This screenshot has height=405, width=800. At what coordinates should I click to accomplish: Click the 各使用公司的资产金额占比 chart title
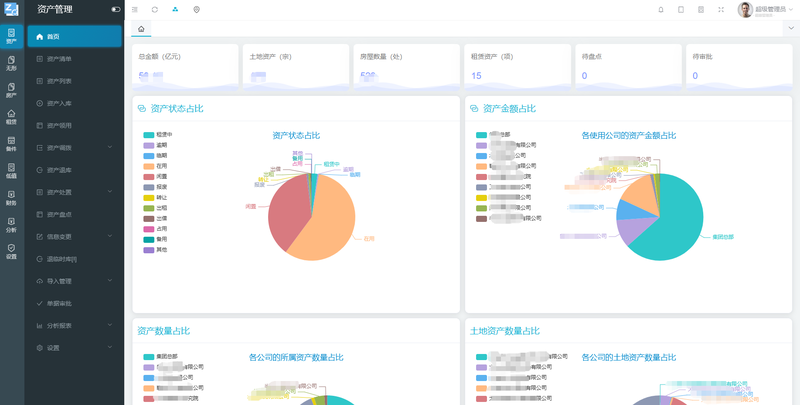(629, 136)
